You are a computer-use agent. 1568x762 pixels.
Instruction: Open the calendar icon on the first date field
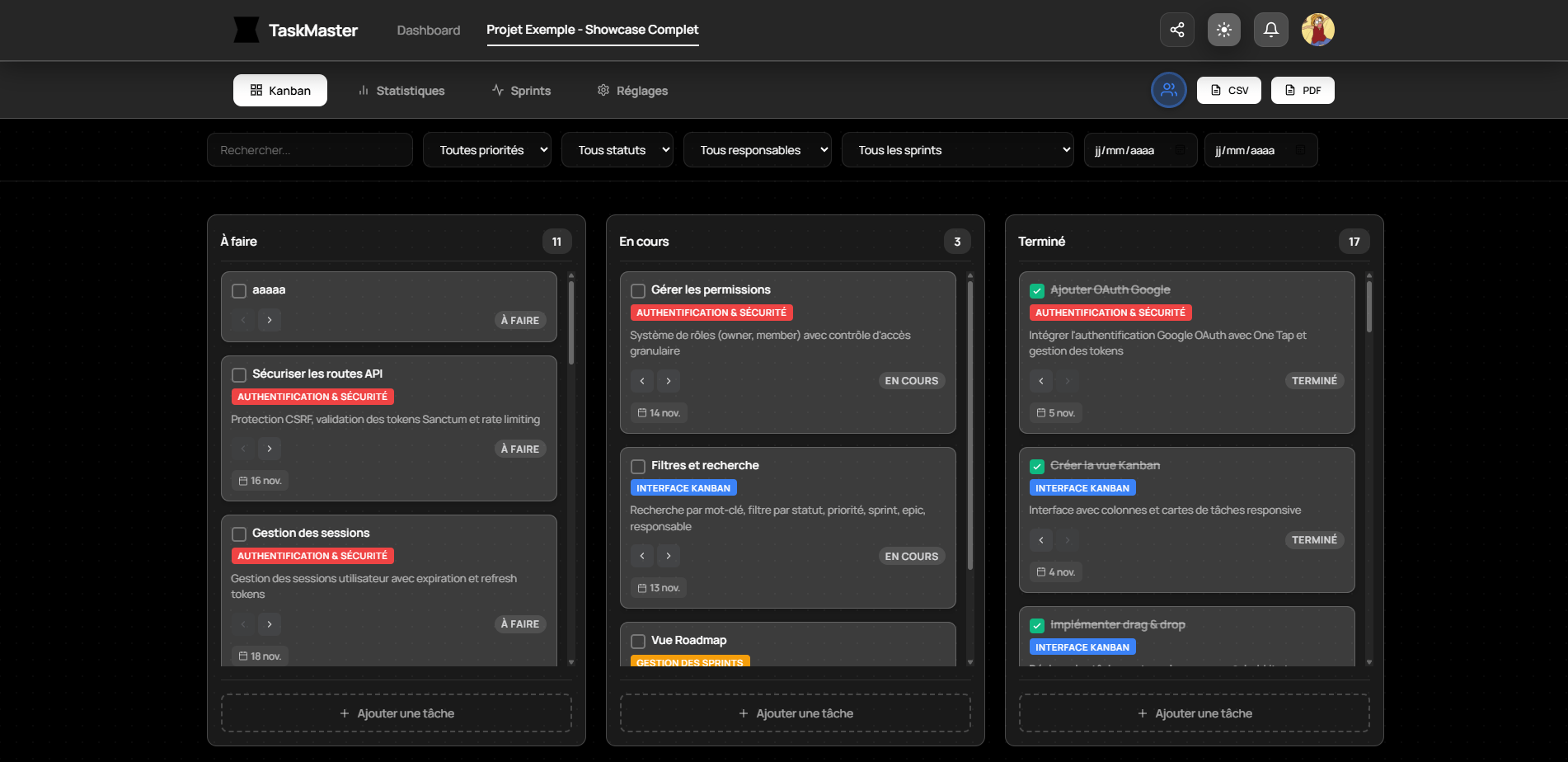coord(1181,150)
